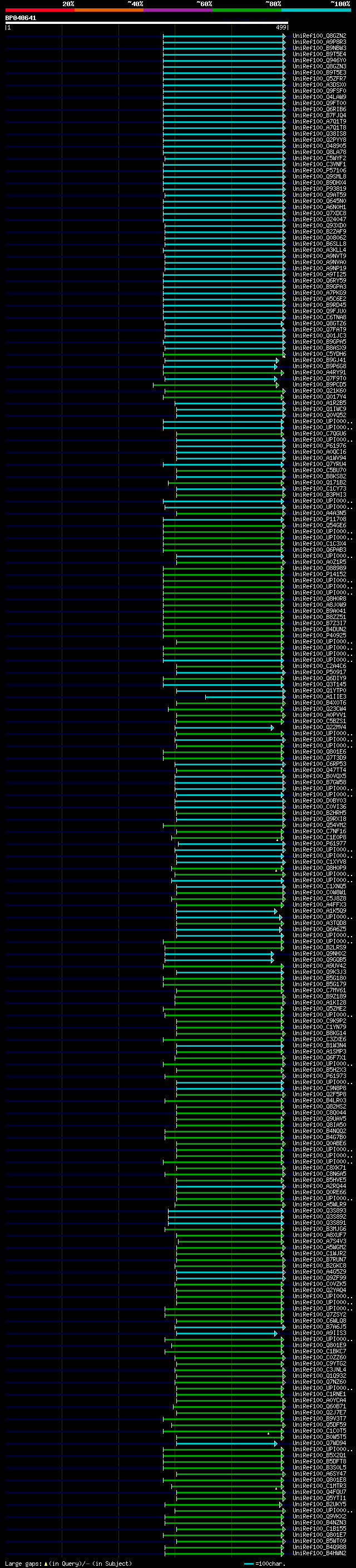Click the cyan alignment bar for UniRef100_Q8GZN2

(224, 36)
